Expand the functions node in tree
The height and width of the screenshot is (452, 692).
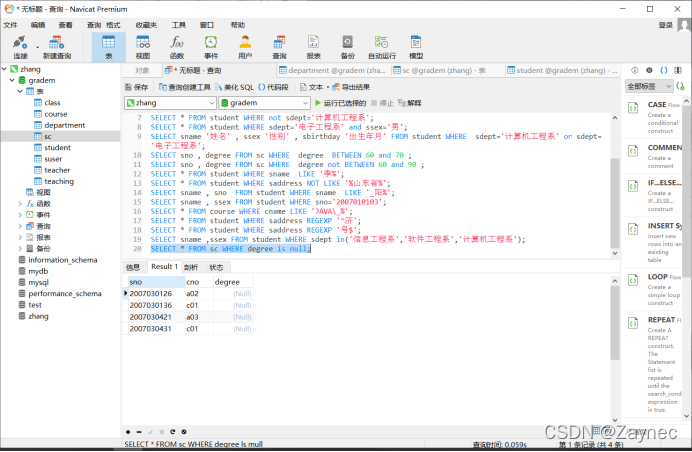pos(20,203)
